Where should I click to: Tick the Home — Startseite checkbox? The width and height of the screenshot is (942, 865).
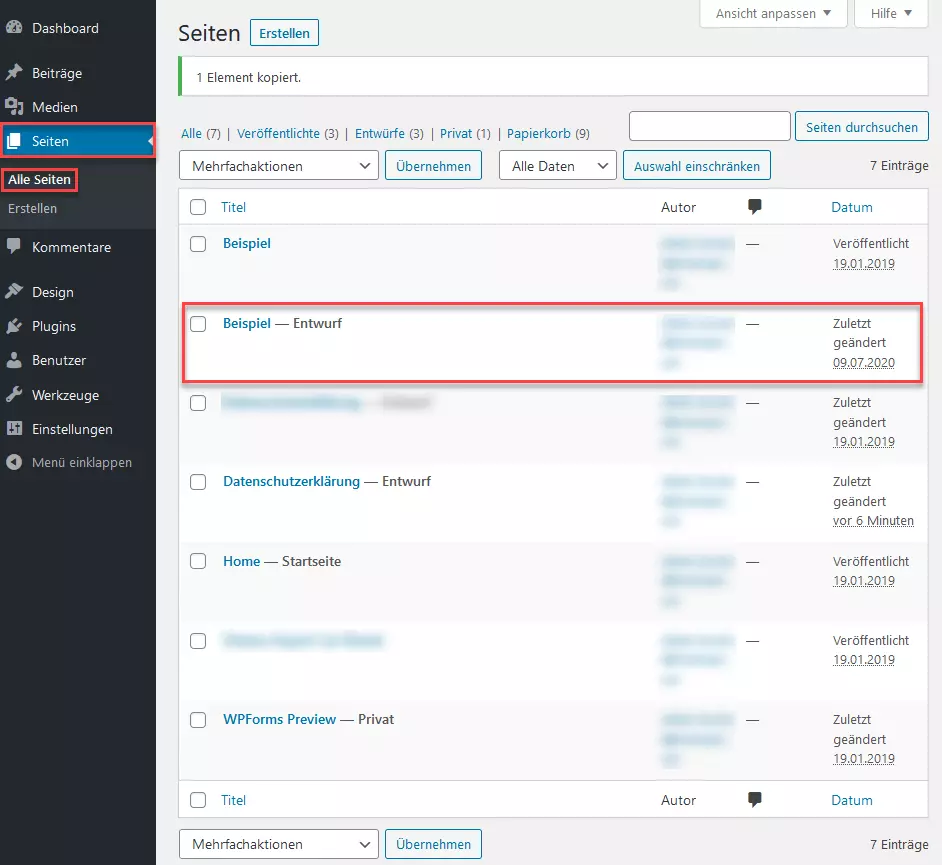pos(198,561)
